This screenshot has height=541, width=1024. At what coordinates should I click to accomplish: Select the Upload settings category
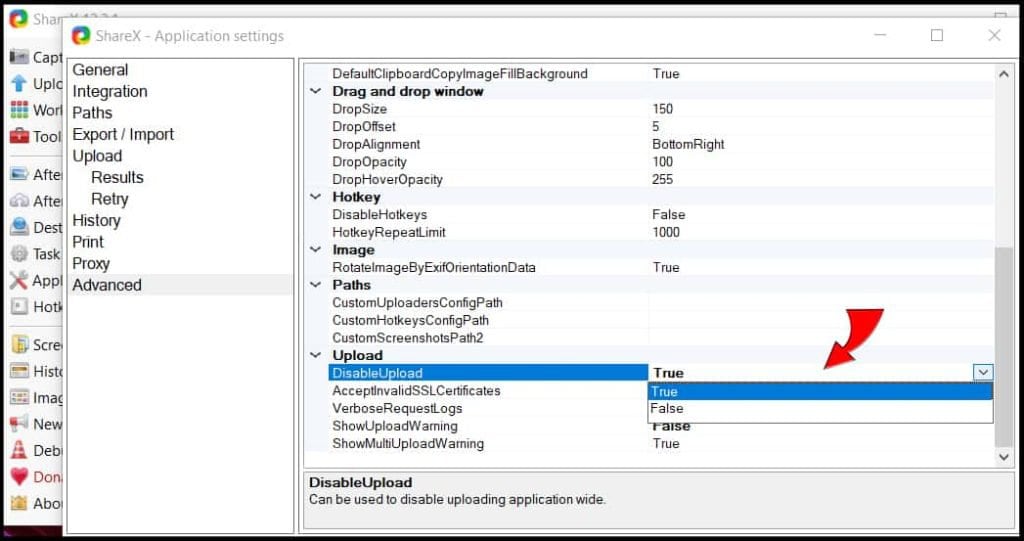(97, 156)
